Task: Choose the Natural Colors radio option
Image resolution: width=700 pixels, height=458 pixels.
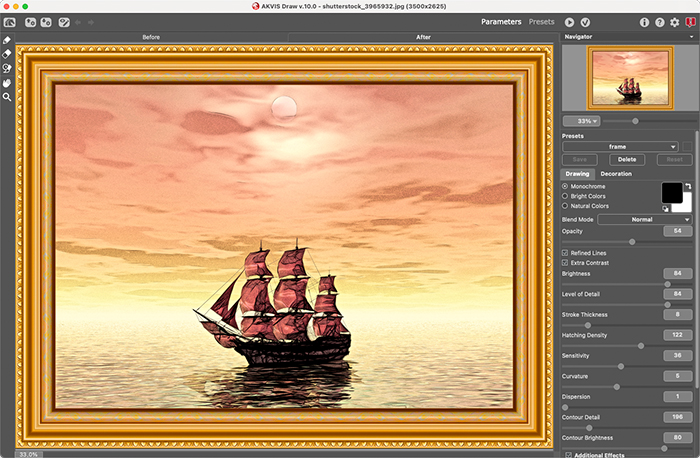Action: click(x=565, y=206)
